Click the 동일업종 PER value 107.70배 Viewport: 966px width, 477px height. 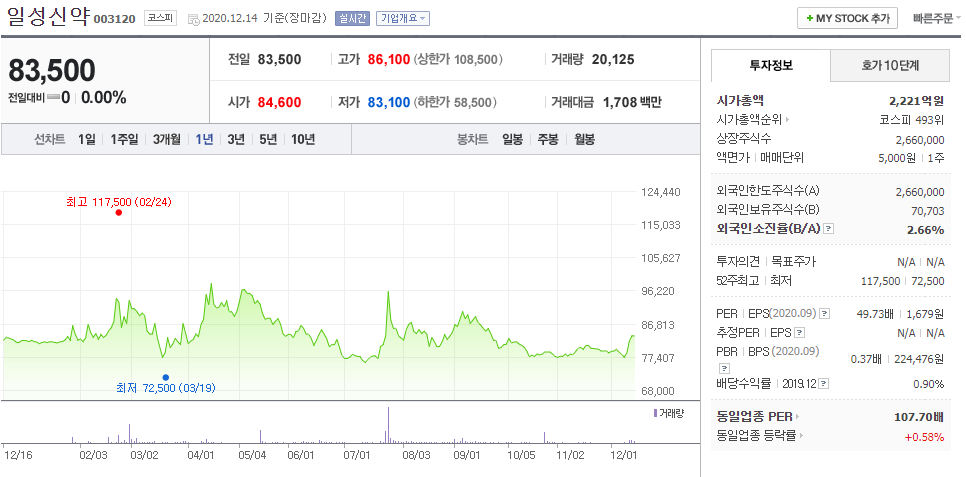(x=919, y=417)
